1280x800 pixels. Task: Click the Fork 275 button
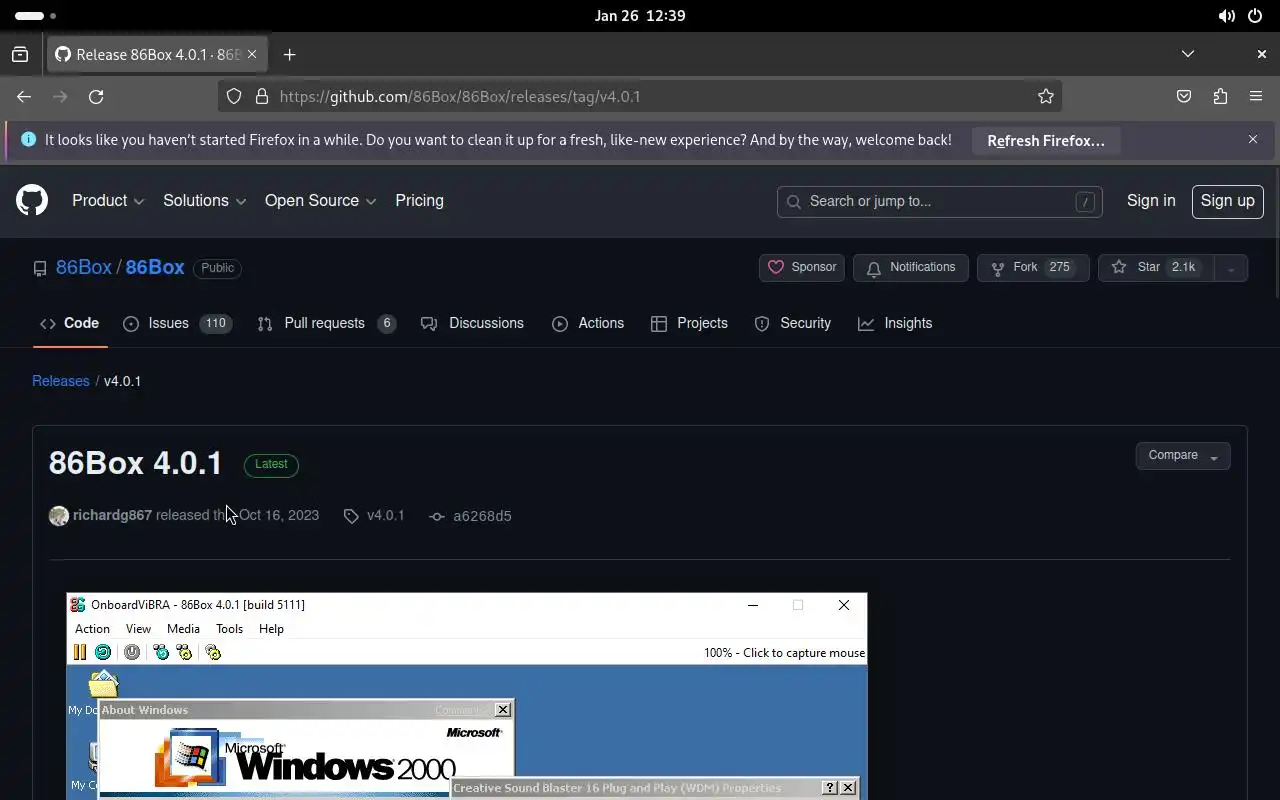point(1033,267)
